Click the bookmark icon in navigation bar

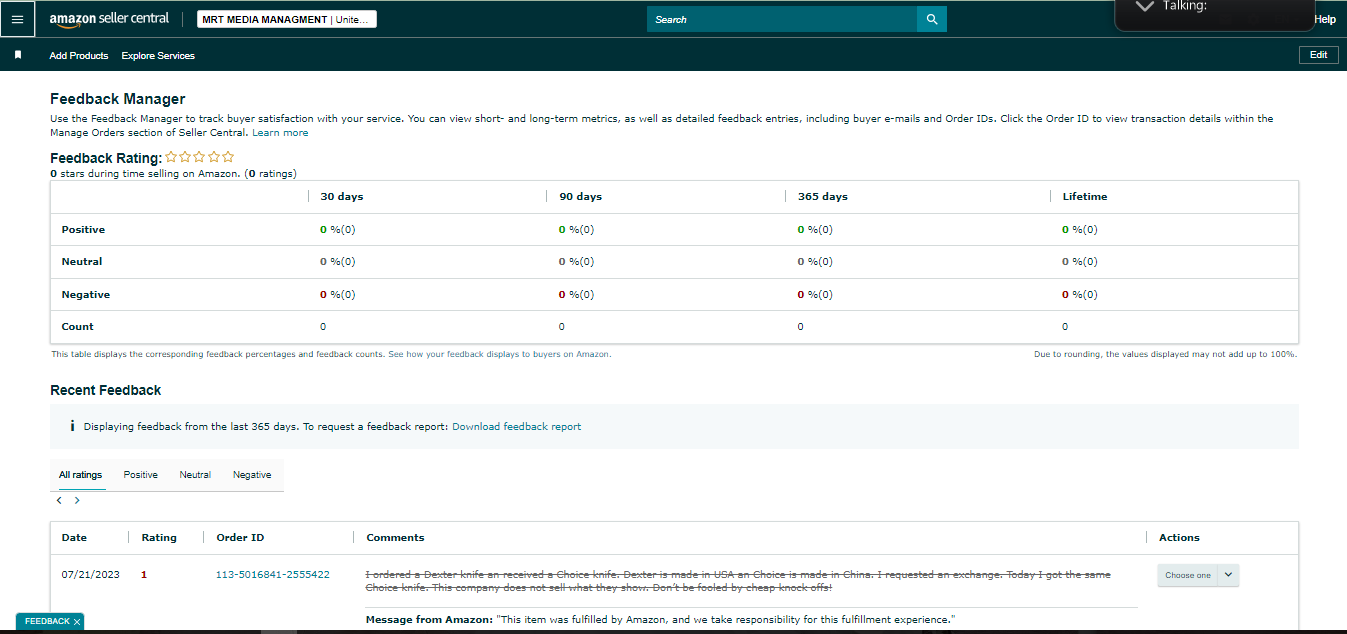coord(18,55)
